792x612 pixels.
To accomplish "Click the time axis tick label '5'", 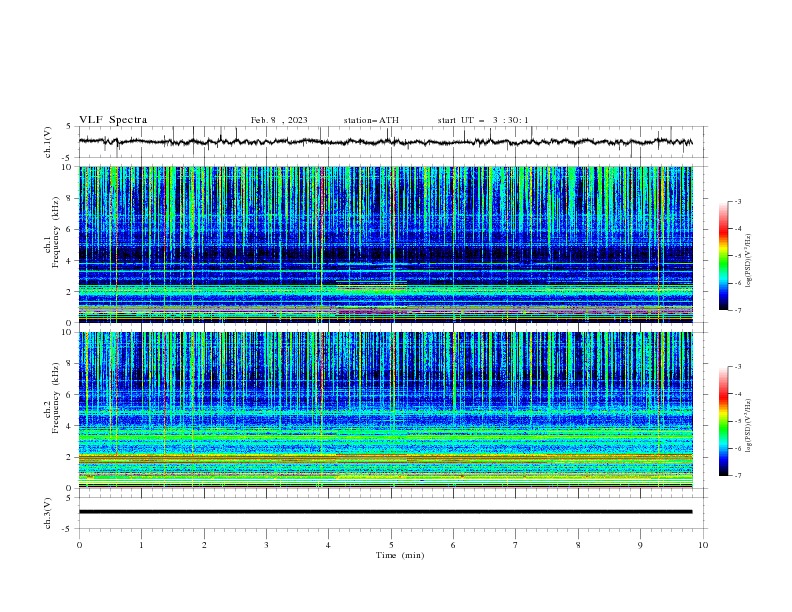I will [391, 545].
